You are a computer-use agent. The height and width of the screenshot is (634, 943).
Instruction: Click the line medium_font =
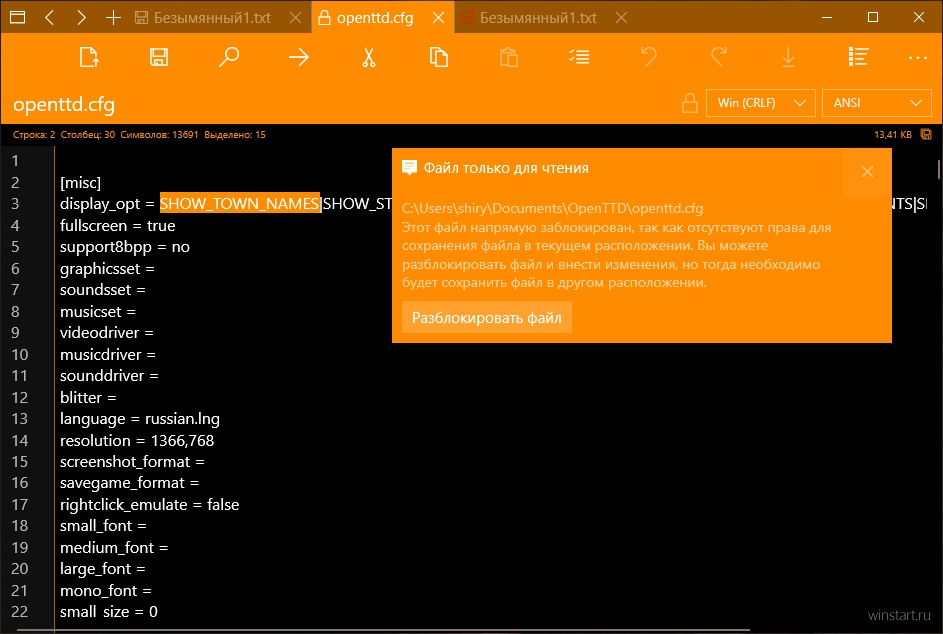coord(114,547)
